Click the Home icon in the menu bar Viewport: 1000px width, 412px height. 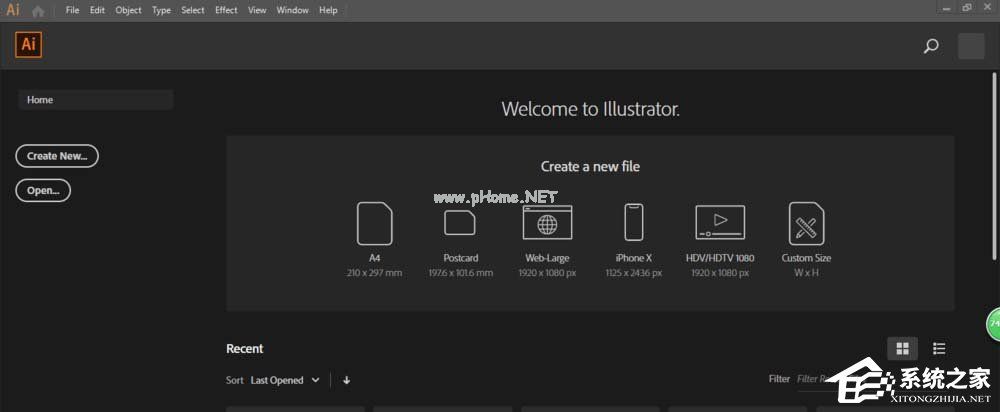(x=38, y=11)
